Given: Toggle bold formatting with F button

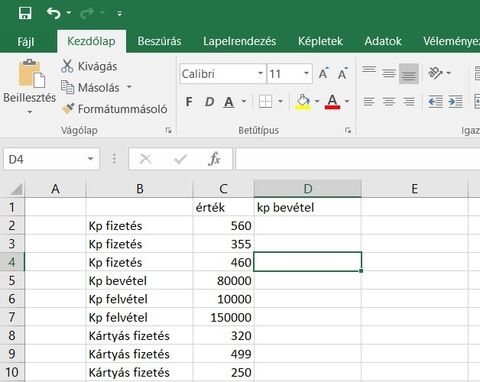Looking at the screenshot, I should coord(189,102).
